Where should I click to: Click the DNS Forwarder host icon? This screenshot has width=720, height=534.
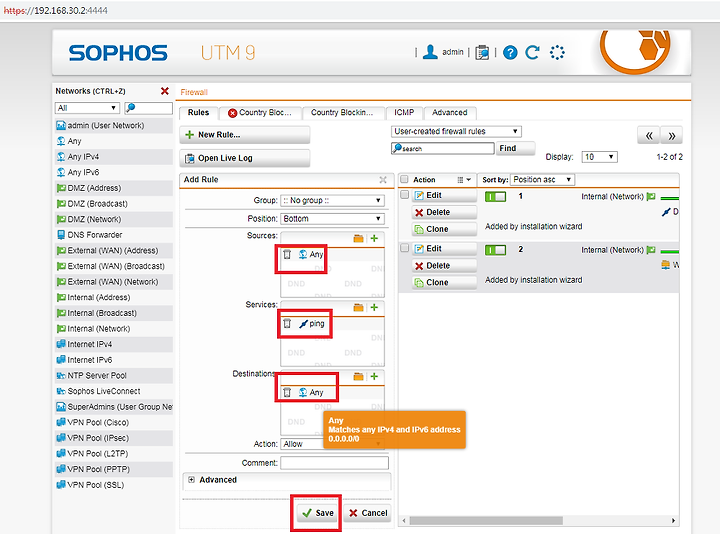tap(61, 235)
